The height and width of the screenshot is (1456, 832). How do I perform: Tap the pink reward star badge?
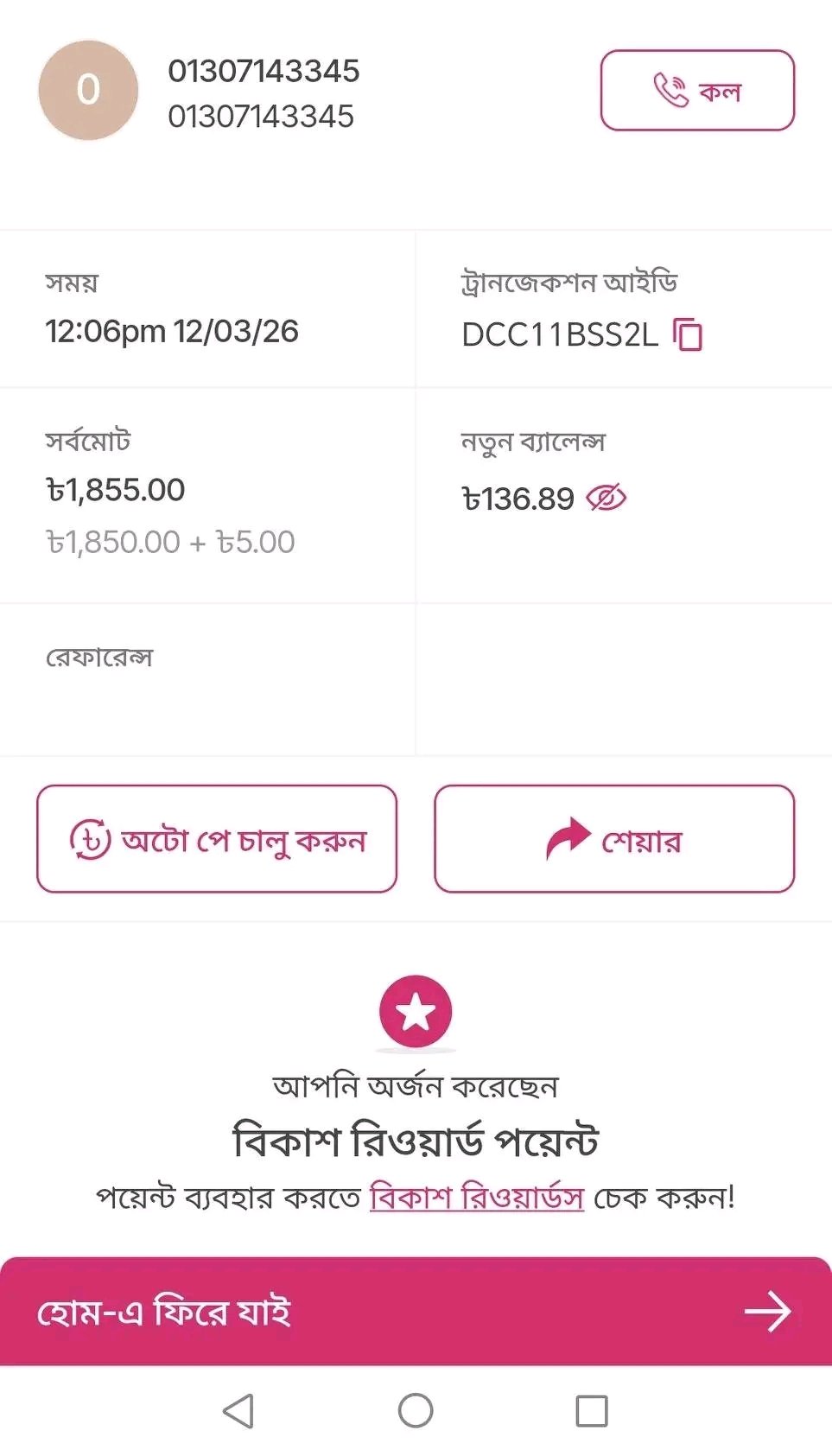click(x=416, y=1011)
